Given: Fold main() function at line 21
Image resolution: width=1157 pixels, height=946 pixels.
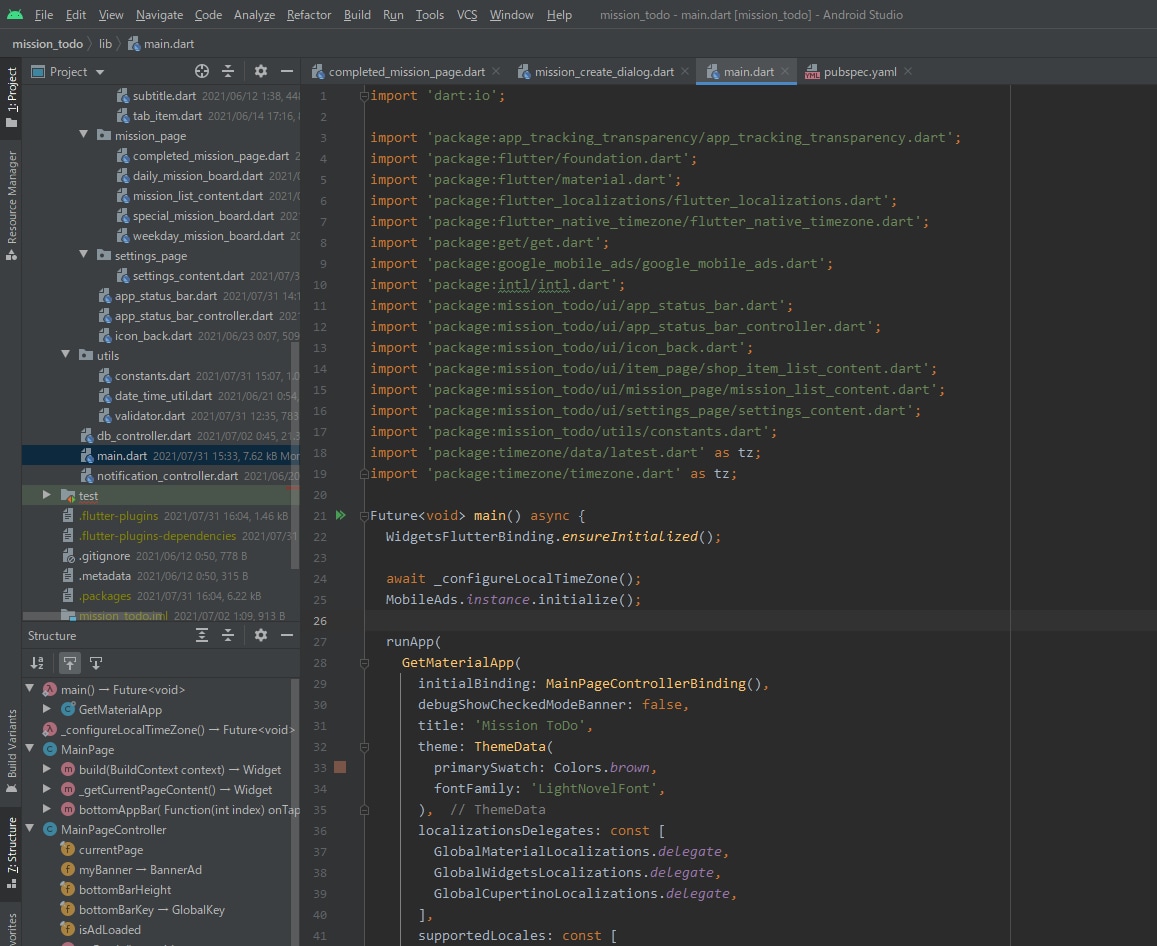Looking at the screenshot, I should [364, 516].
